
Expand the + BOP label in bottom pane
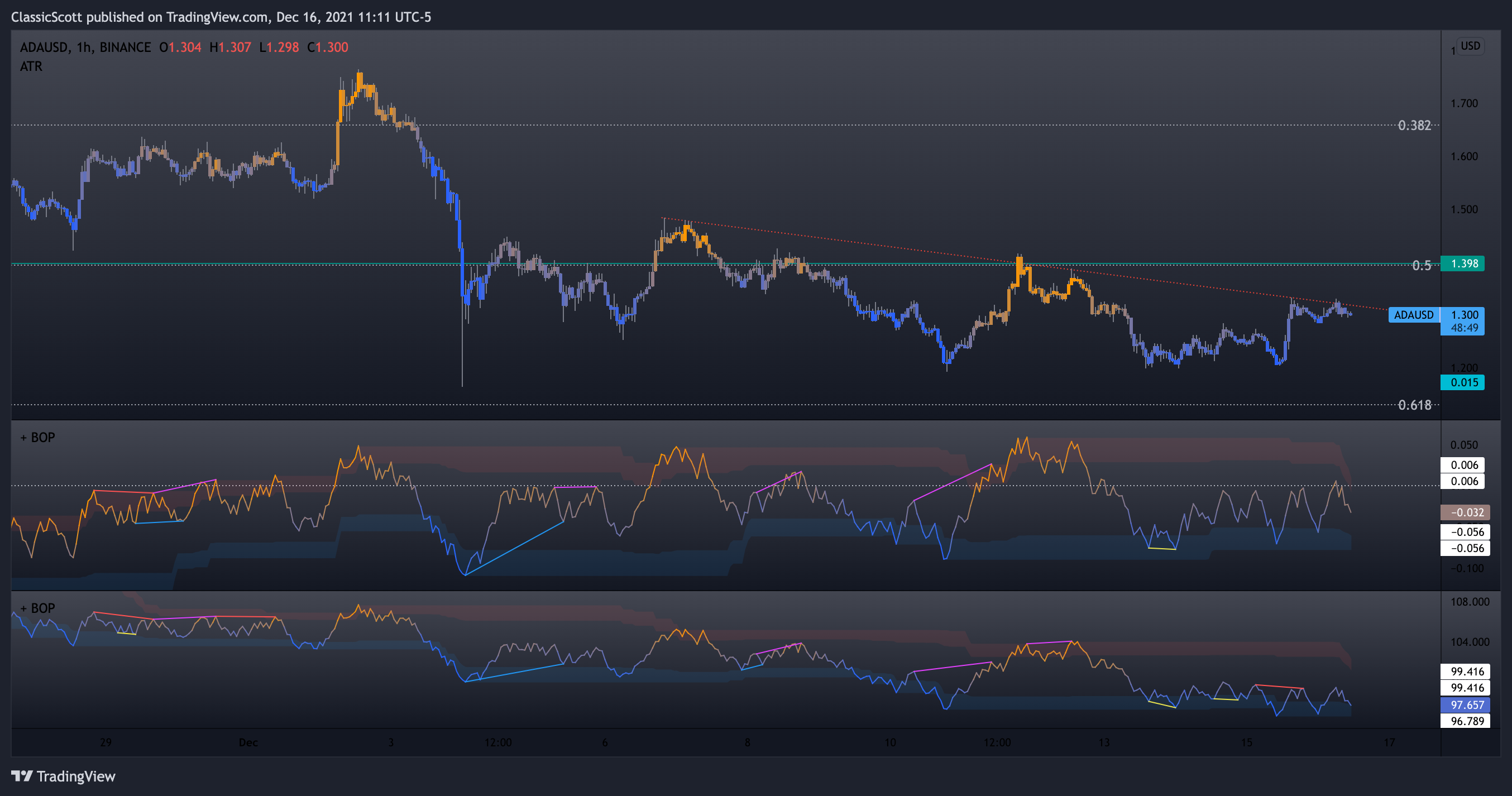pyautogui.click(x=37, y=608)
